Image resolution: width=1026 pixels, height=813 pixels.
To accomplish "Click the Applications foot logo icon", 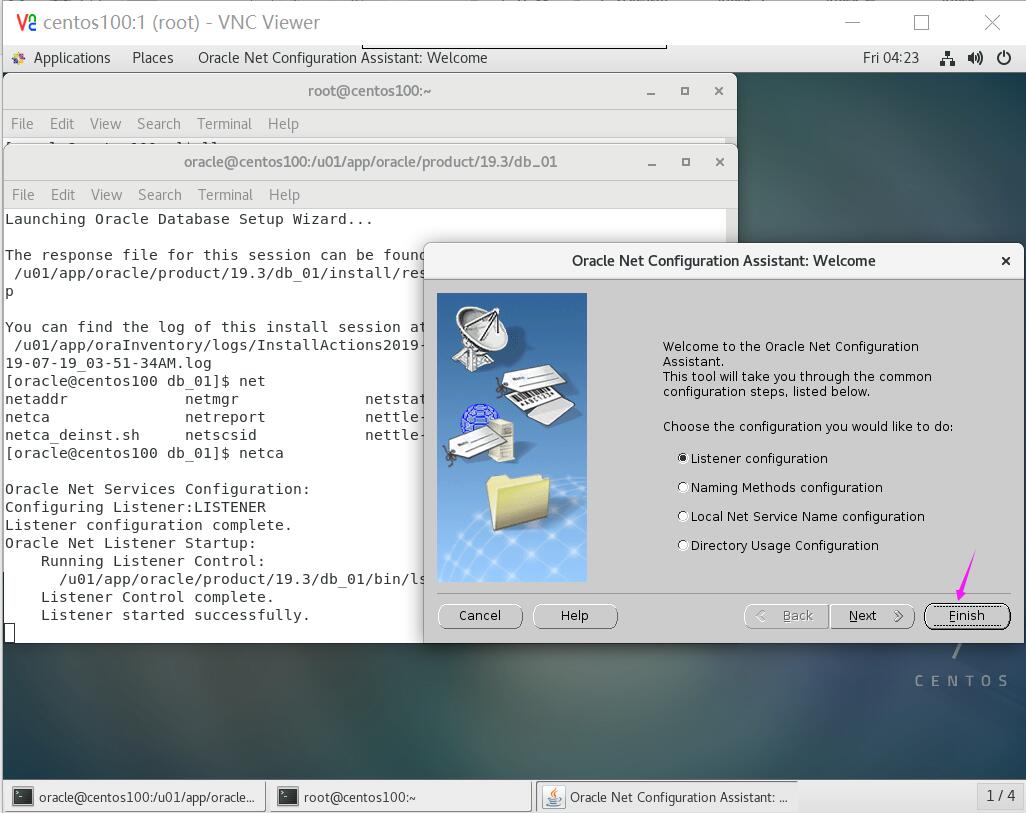I will [x=19, y=58].
